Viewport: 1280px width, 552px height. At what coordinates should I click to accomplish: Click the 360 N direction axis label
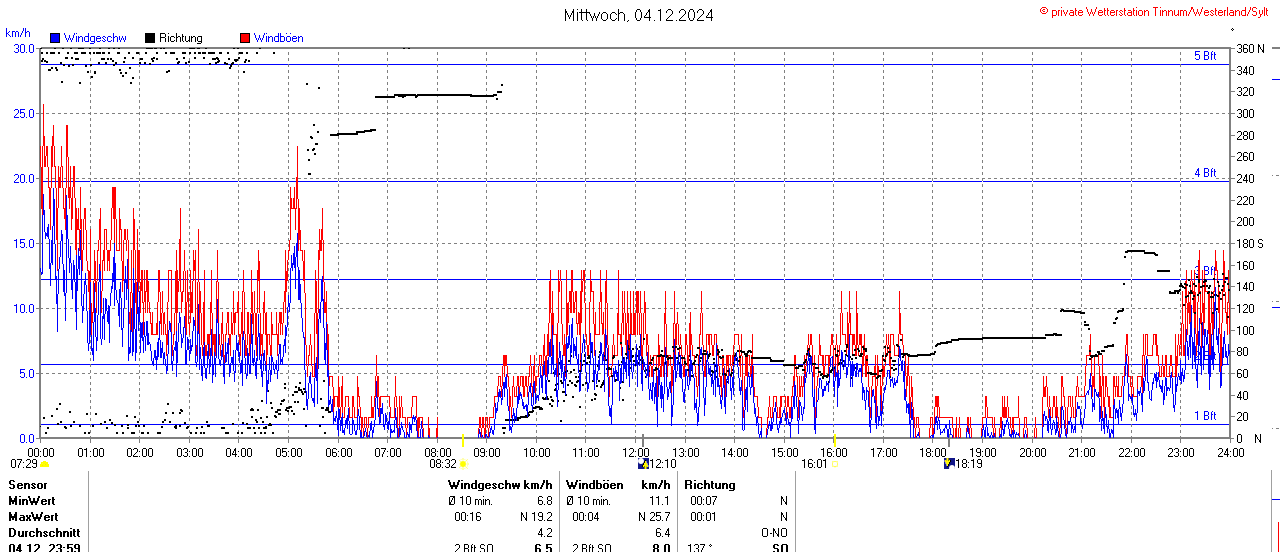click(x=1250, y=48)
